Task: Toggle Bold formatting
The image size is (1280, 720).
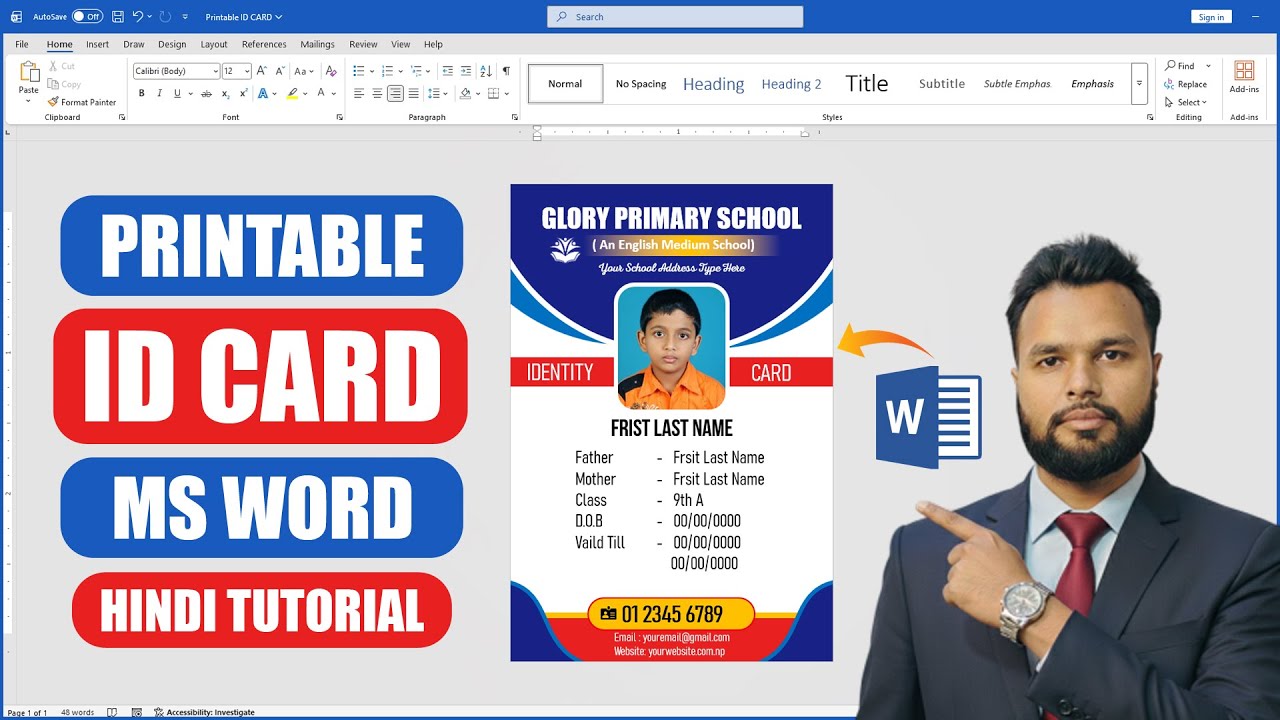Action: click(x=141, y=93)
